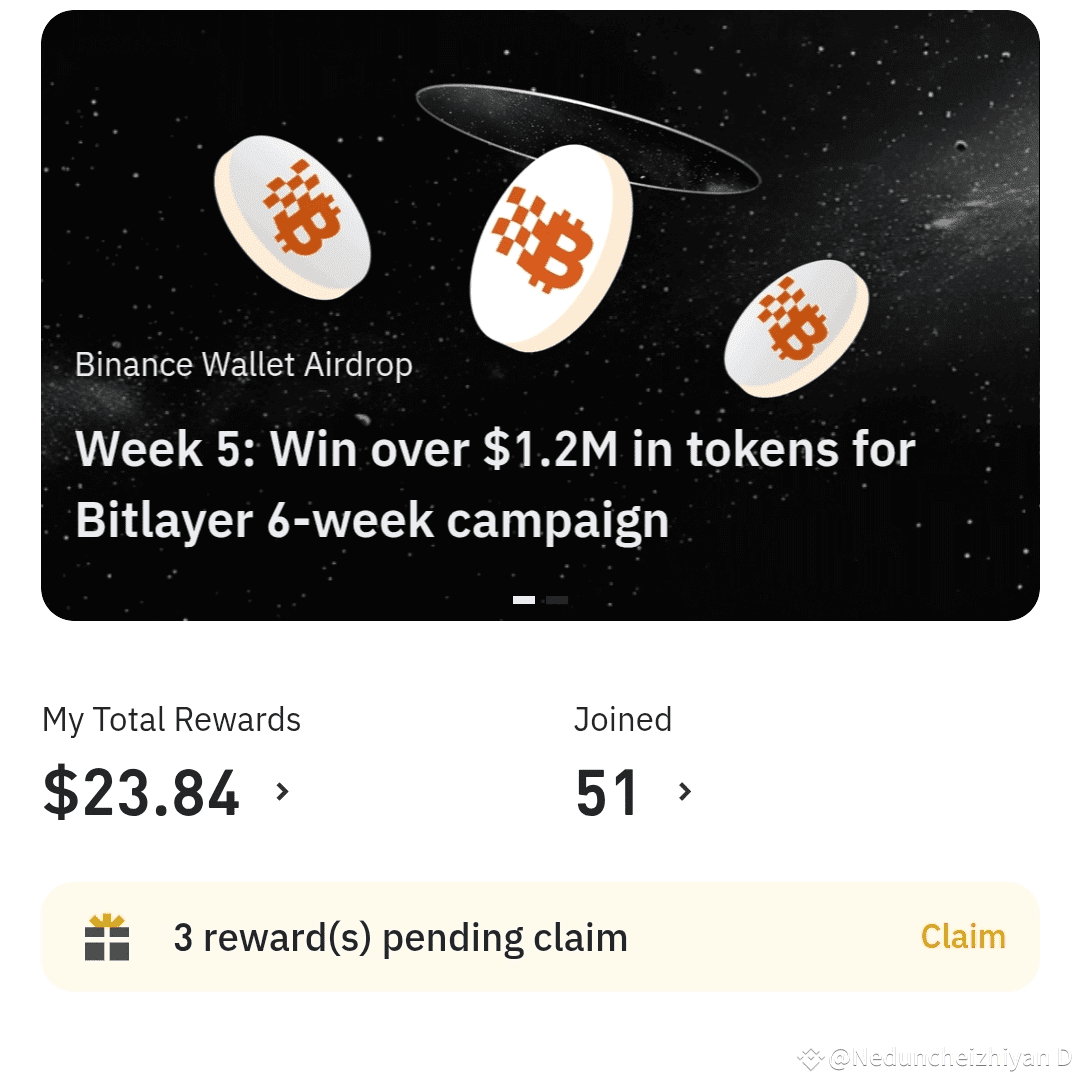Viewport: 1080px width, 1080px height.
Task: Switch to the second banner slide dot
Action: [556, 600]
